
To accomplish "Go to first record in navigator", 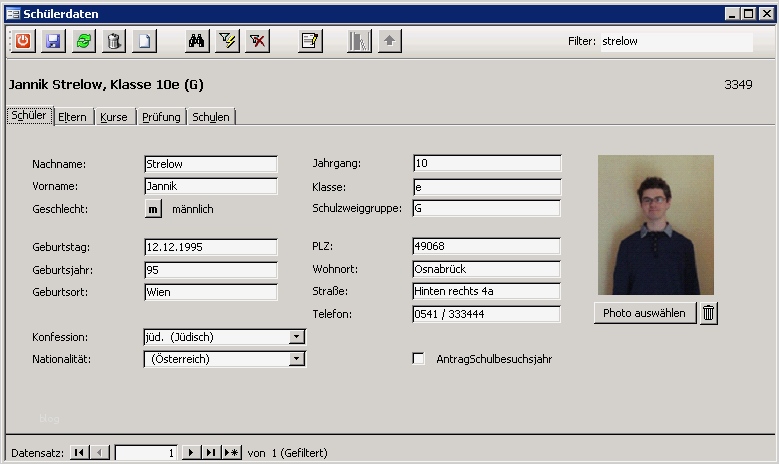I will click(78, 453).
